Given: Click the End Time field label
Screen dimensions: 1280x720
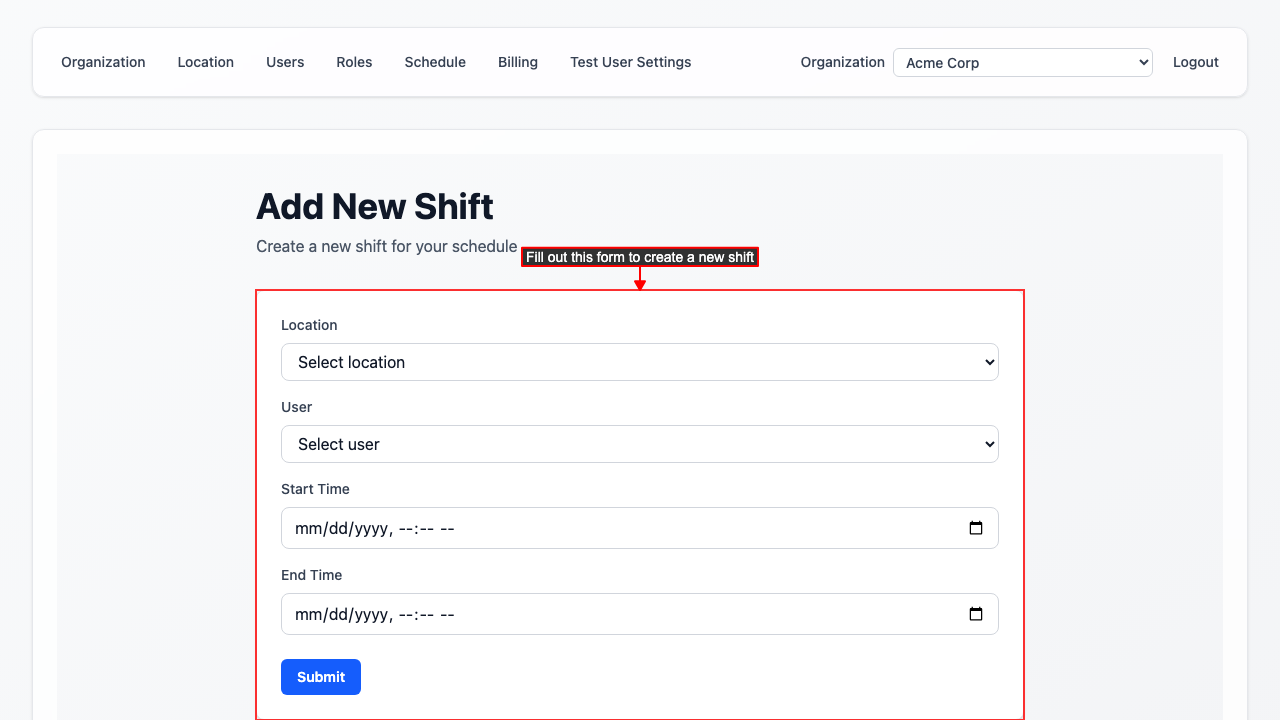Looking at the screenshot, I should click(311, 575).
